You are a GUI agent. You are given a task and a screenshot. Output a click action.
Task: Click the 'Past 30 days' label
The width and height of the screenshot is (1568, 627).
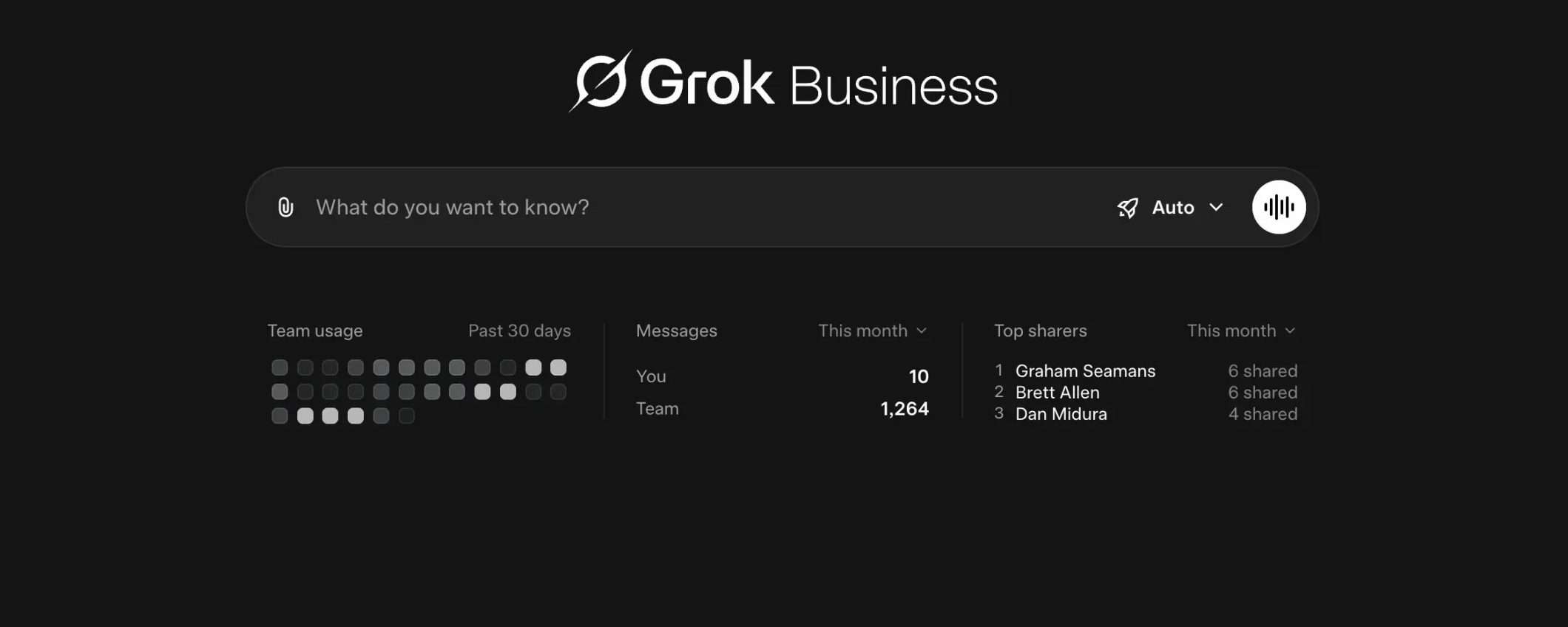click(519, 331)
